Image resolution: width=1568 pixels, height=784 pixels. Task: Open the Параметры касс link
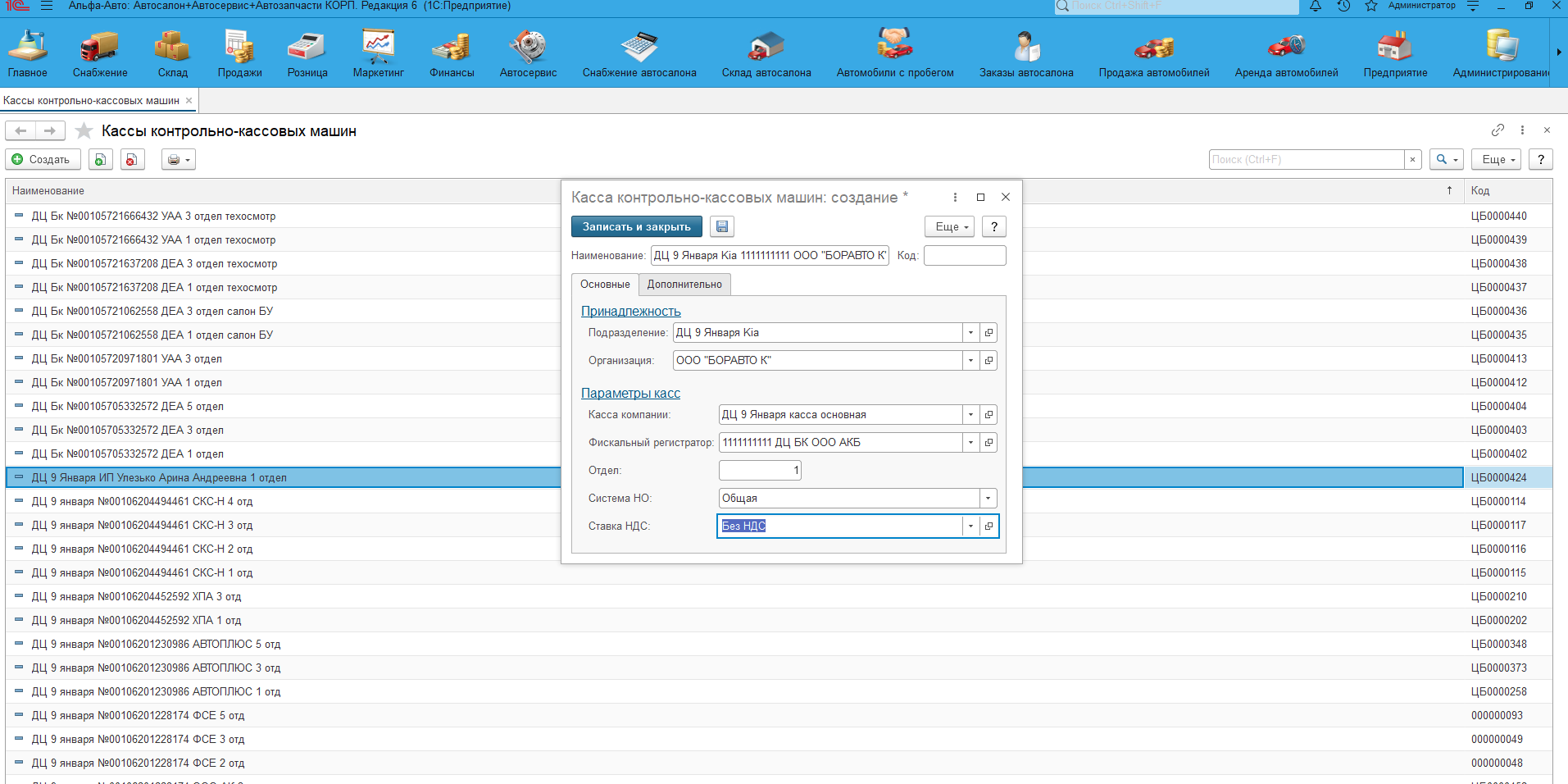630,393
